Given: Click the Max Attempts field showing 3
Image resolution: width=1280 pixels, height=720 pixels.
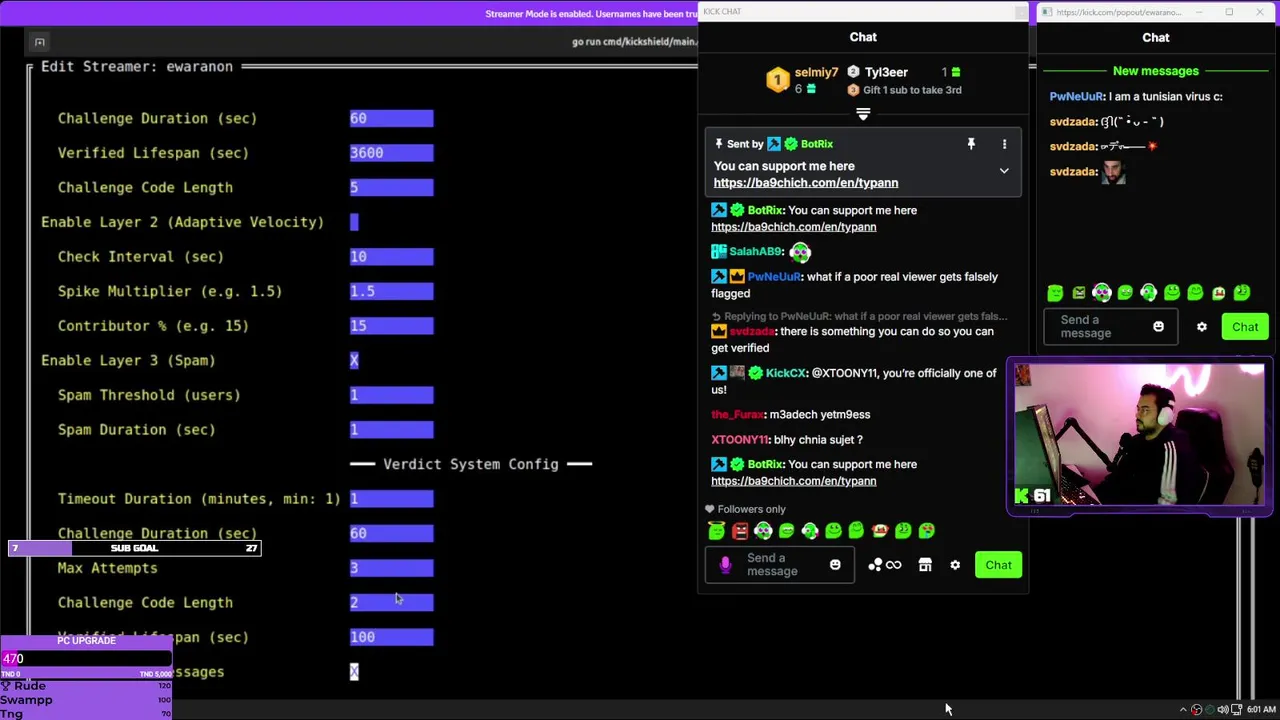Looking at the screenshot, I should [391, 568].
